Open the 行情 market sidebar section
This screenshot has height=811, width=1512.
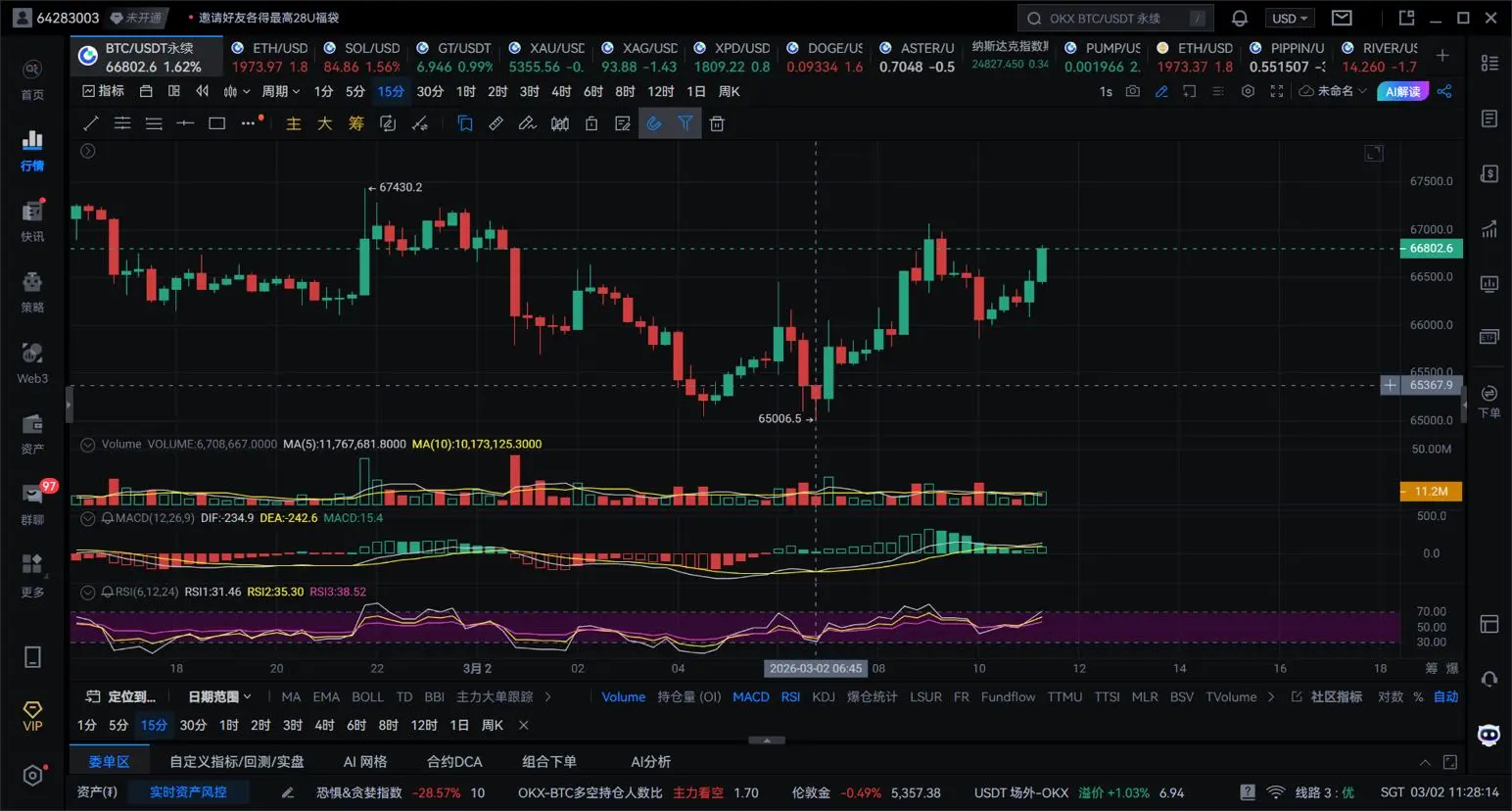coord(32,151)
